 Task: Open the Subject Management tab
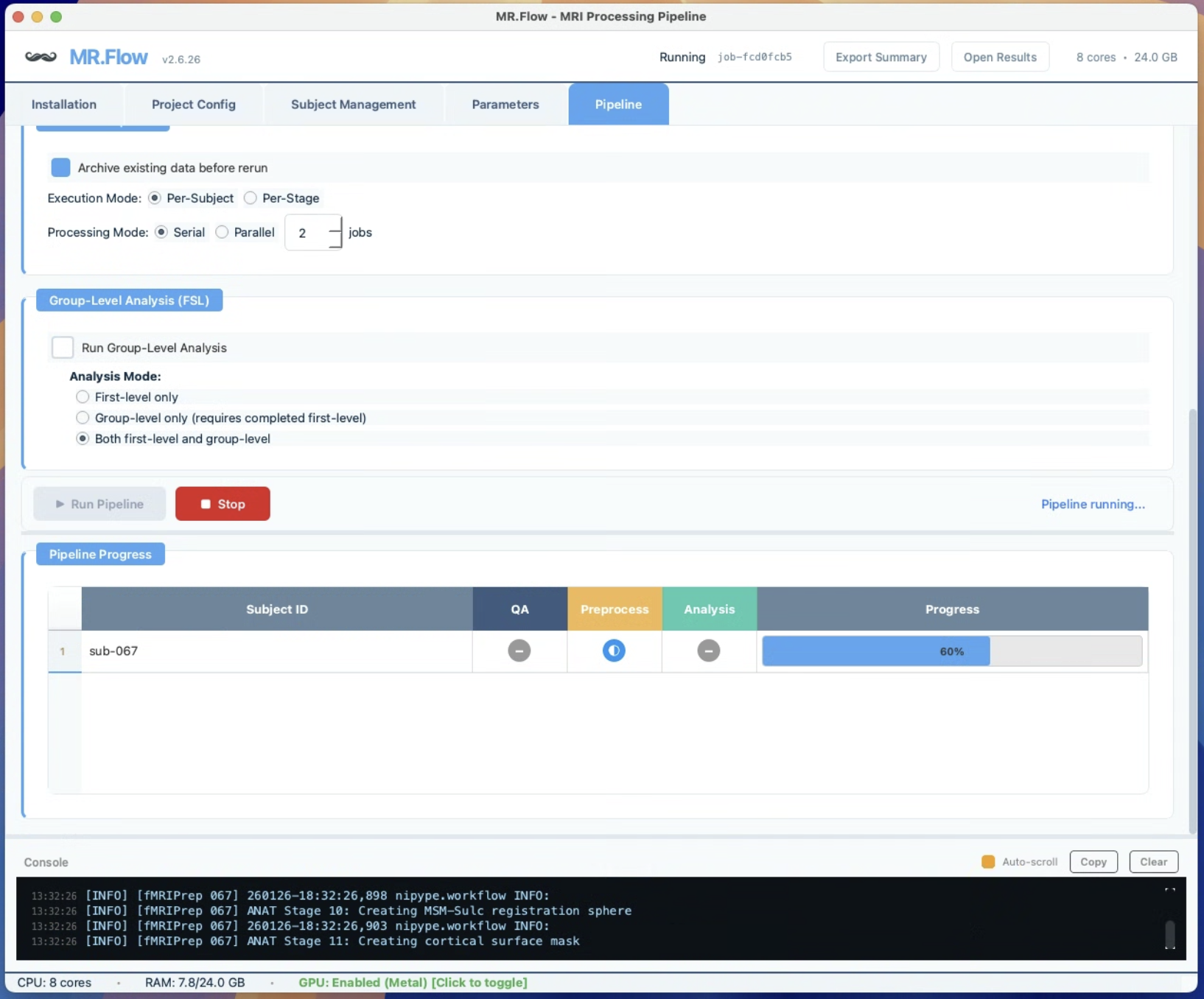coord(353,104)
